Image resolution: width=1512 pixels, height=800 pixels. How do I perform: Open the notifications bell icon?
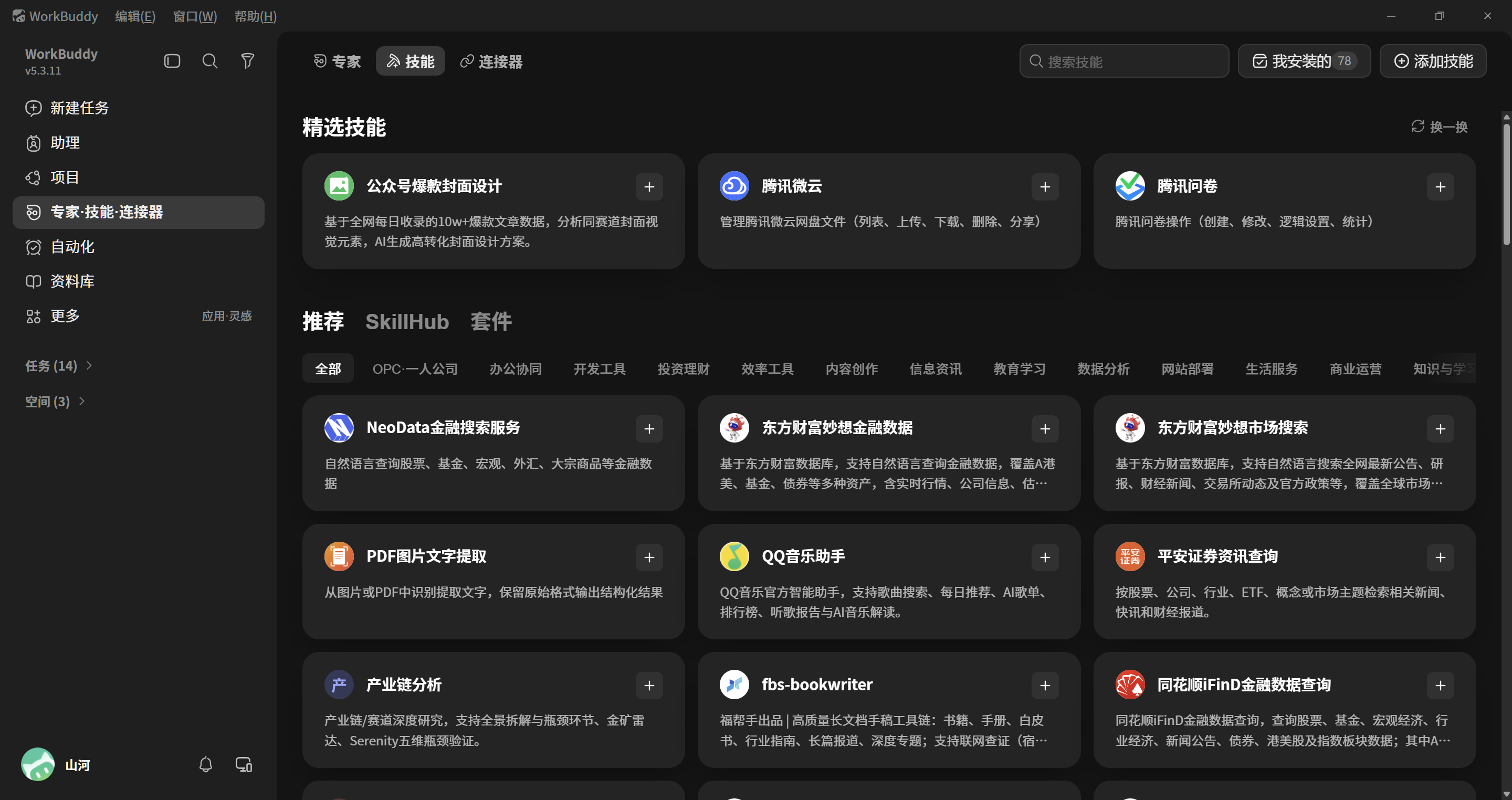pos(205,764)
